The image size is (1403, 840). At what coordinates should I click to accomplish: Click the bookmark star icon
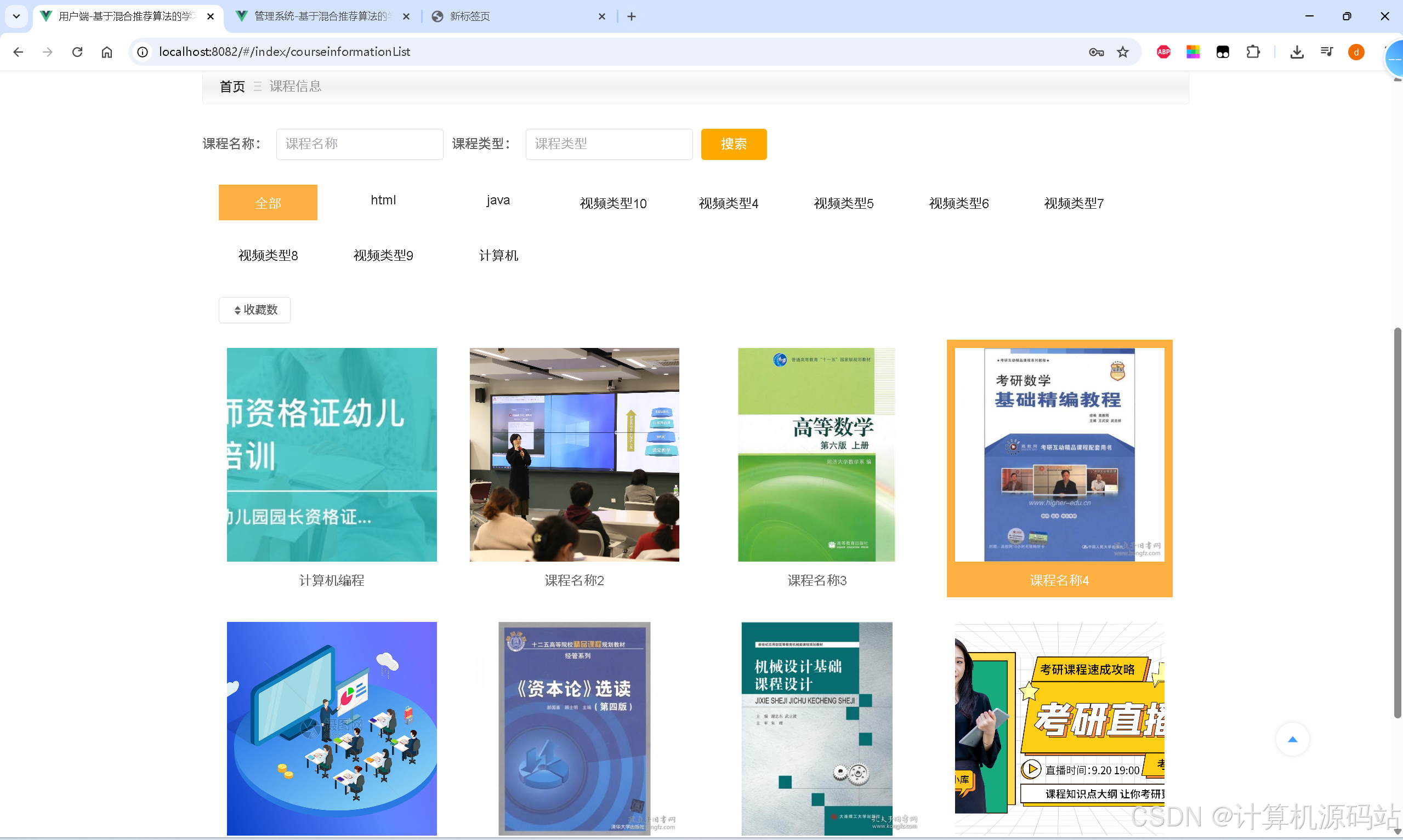pyautogui.click(x=1123, y=52)
